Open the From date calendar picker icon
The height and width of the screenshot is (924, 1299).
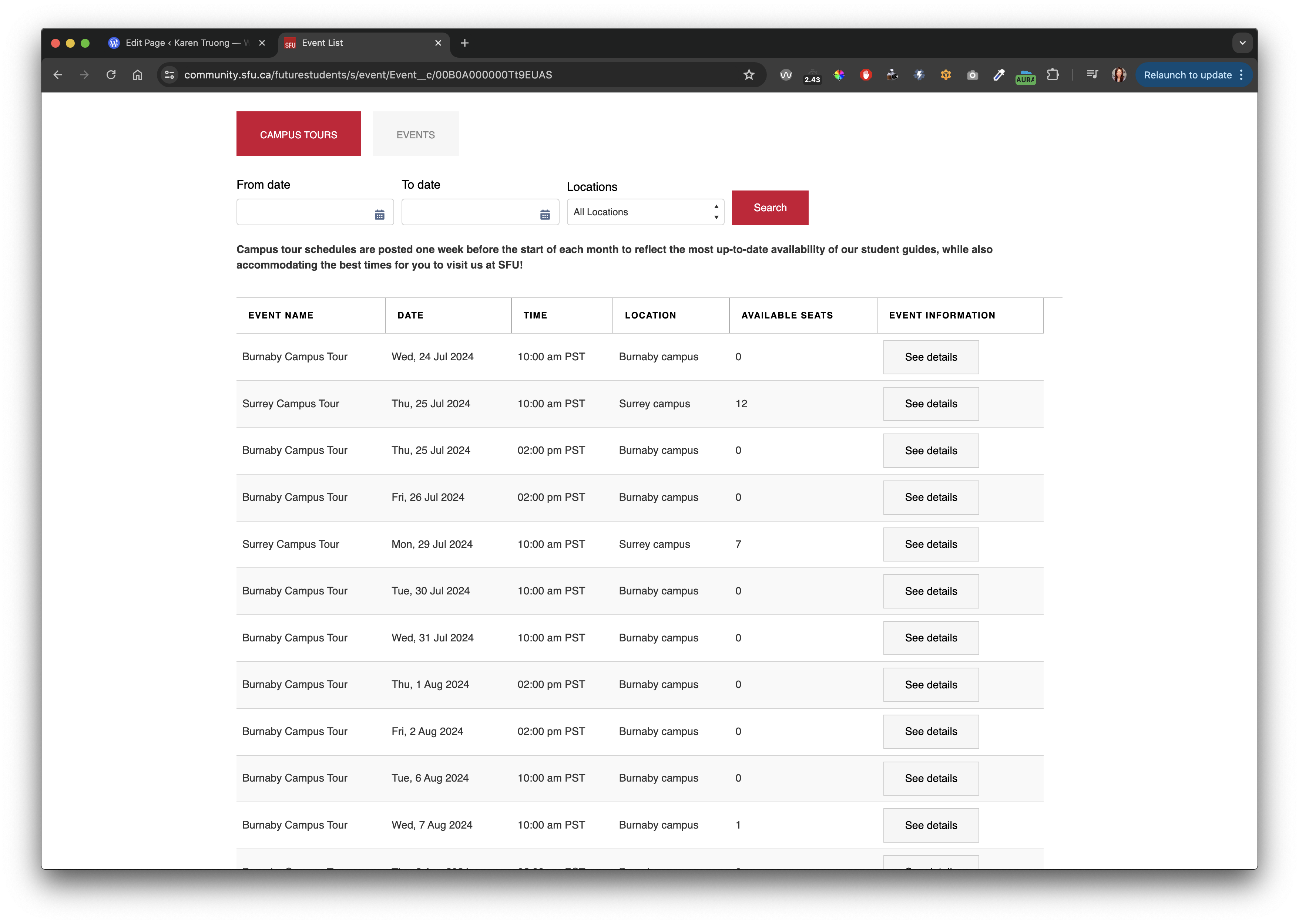[379, 215]
